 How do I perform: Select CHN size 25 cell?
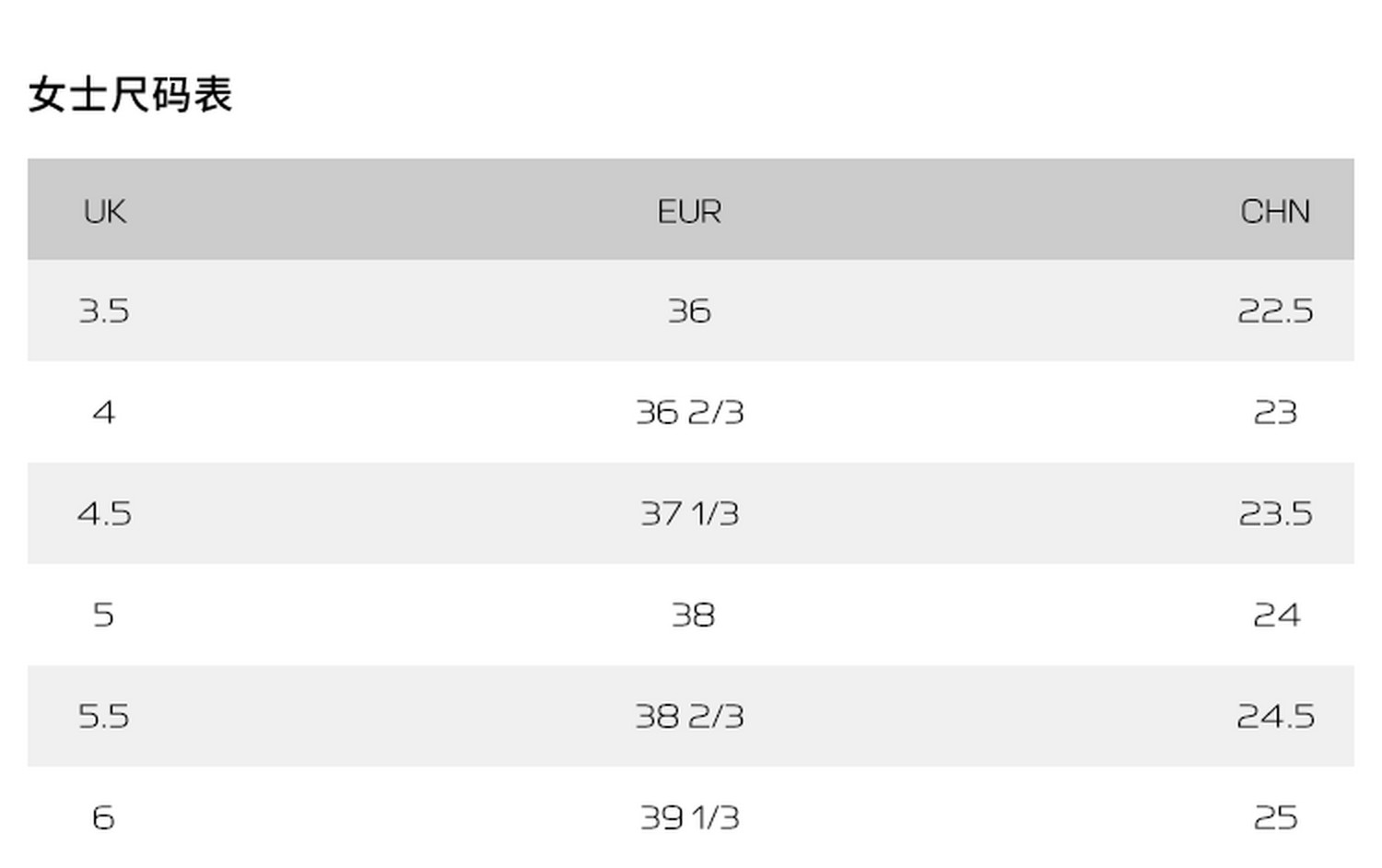tap(1275, 818)
